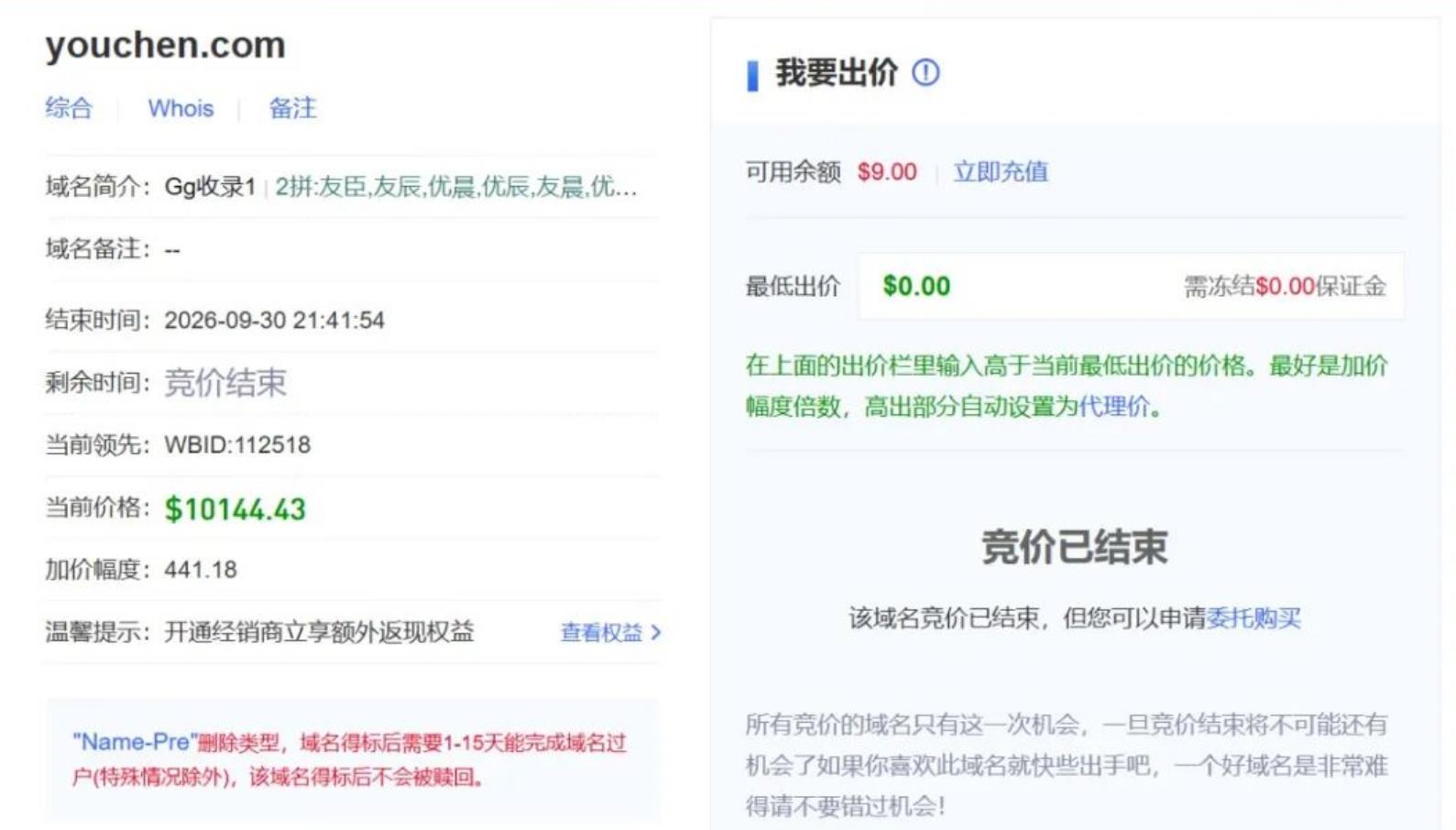The image size is (1456, 830).
Task: Expand the chevron next to 查看权益
Action: click(655, 632)
